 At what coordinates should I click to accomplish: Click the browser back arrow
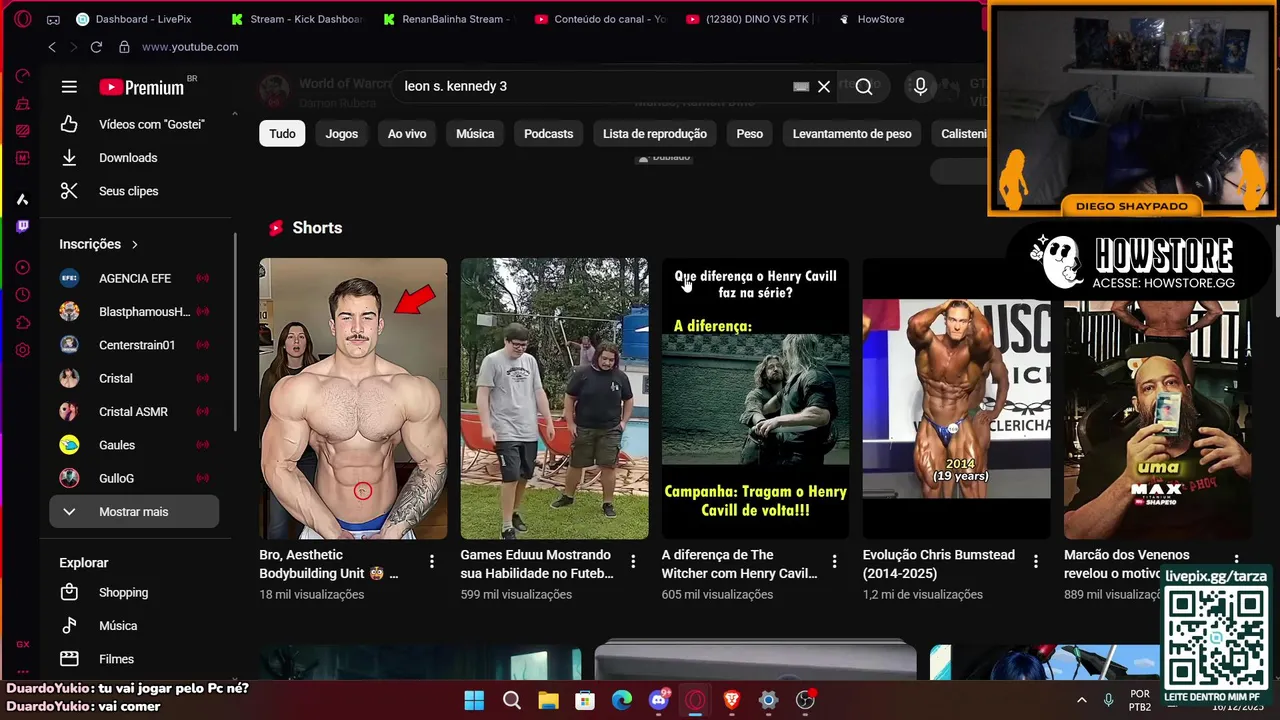52,47
